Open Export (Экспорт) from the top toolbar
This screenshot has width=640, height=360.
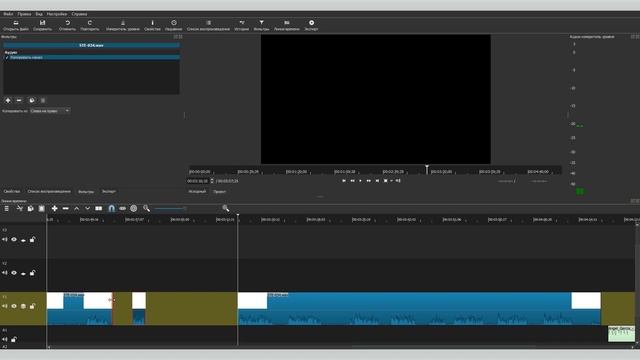[311, 23]
